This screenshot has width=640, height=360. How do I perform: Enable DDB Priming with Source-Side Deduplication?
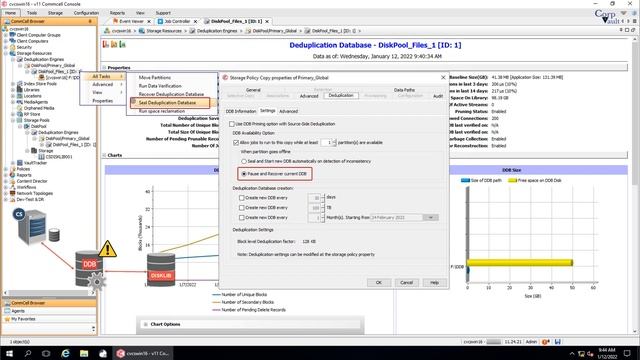click(x=232, y=124)
